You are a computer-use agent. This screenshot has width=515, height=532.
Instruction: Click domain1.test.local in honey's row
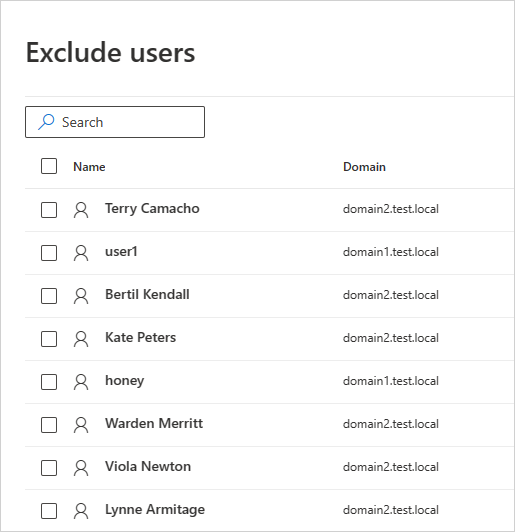tap(391, 381)
